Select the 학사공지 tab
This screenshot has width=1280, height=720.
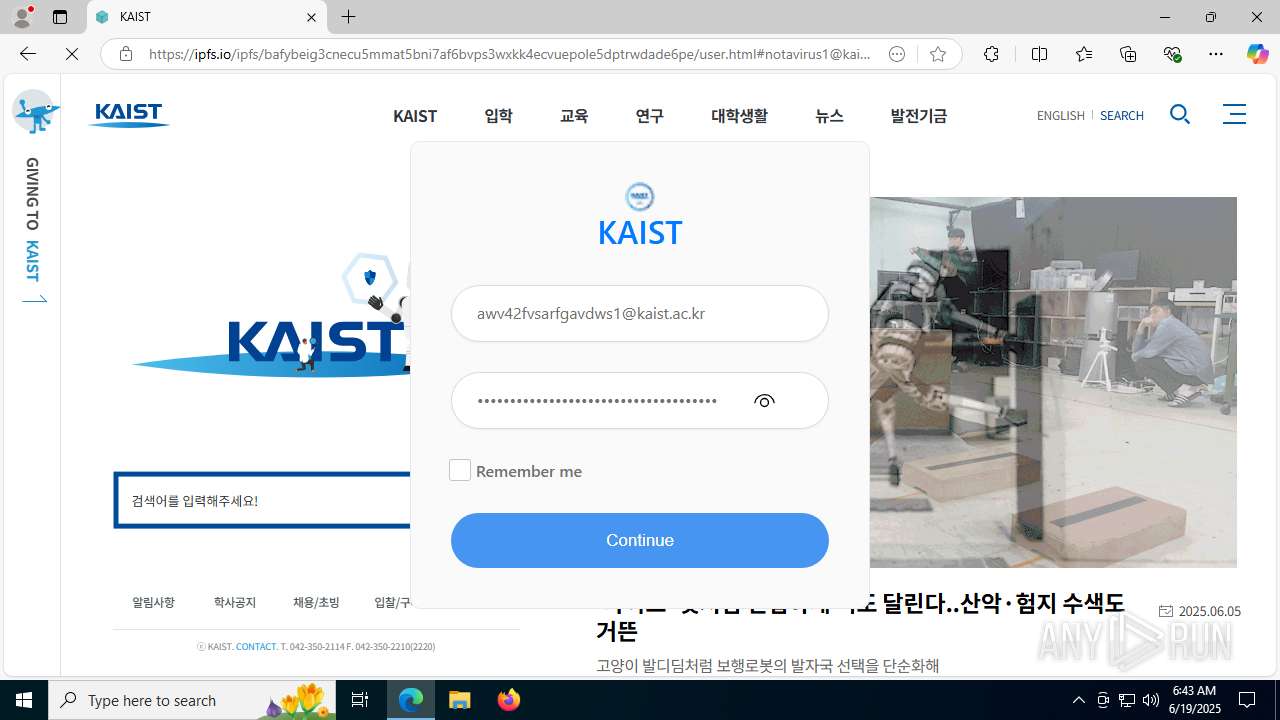coord(234,602)
